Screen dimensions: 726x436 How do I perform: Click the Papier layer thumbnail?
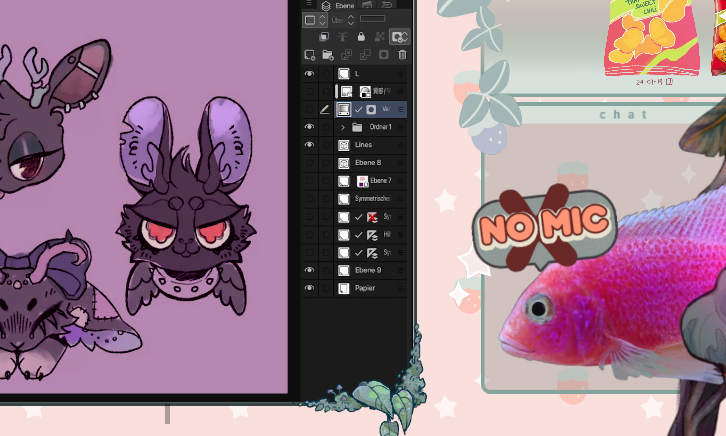(344, 288)
